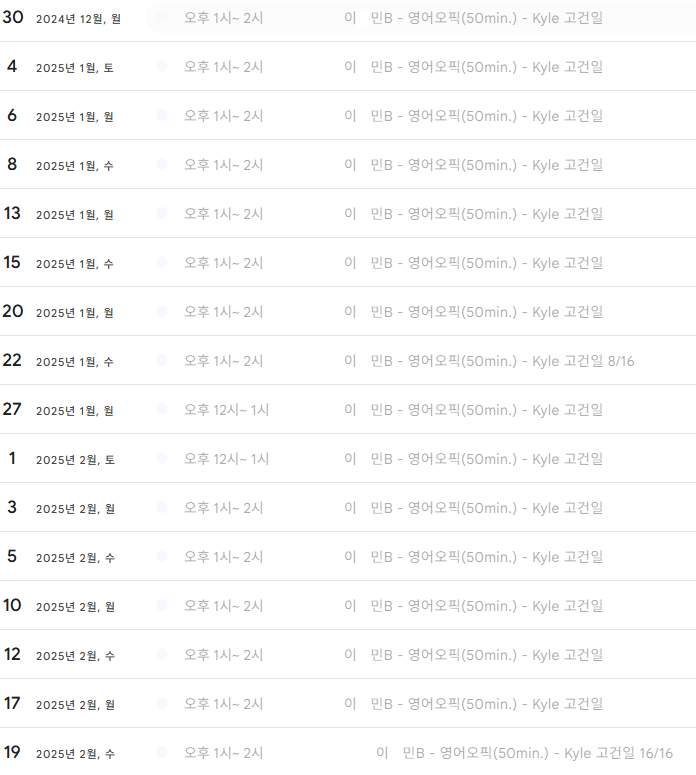Viewport: 696px width, 775px height.
Task: Open day 4 of January 2025
Action: [12, 66]
